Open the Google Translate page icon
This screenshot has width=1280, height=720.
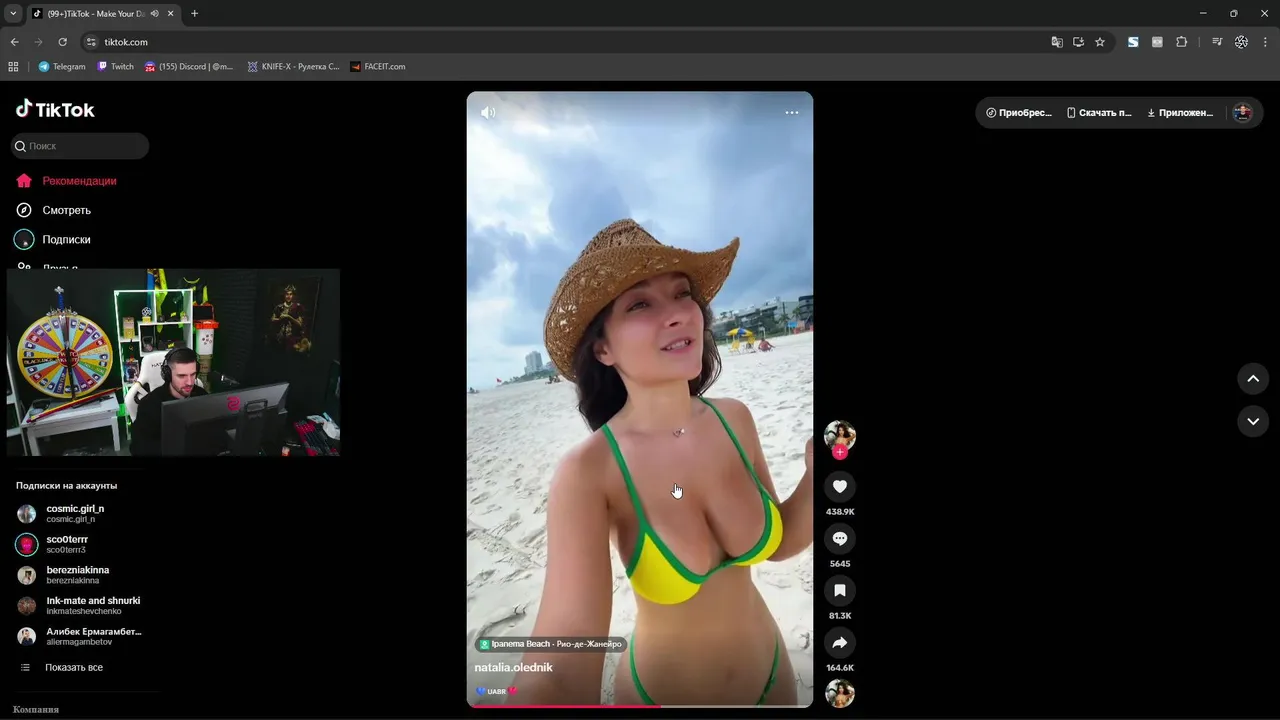tap(1057, 42)
